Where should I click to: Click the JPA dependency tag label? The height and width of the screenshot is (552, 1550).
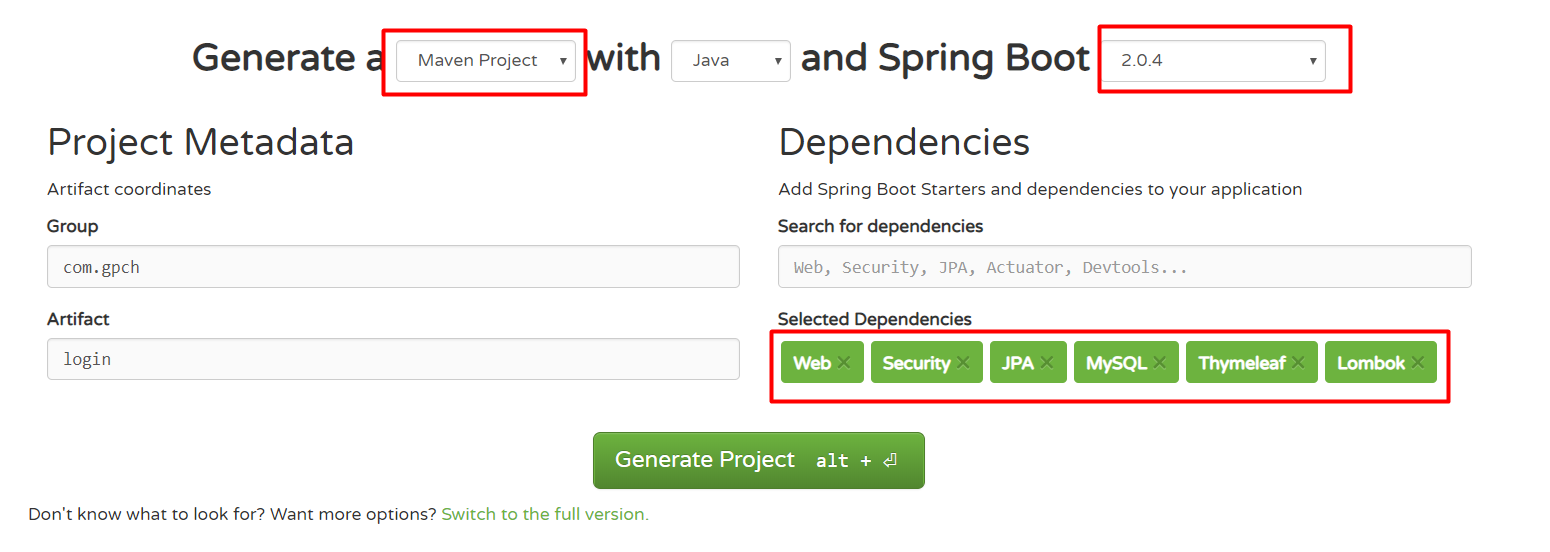coord(1017,363)
